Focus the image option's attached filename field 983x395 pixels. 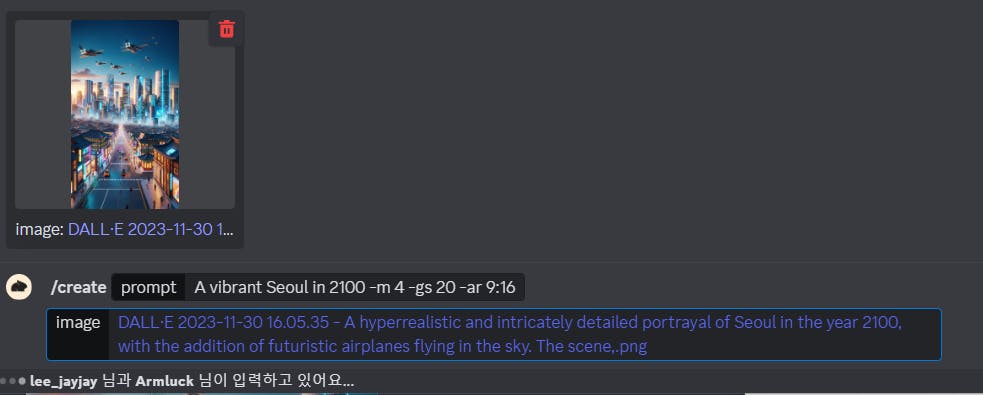point(525,334)
